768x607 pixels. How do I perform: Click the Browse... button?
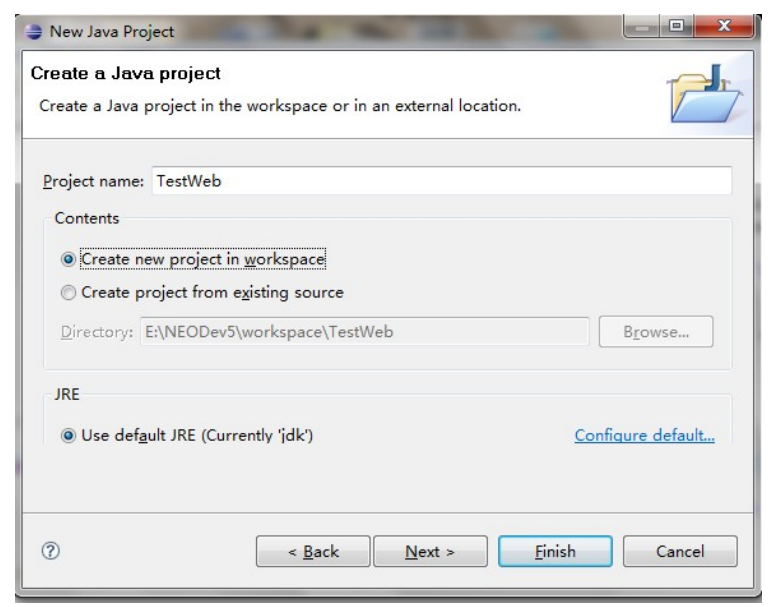656,332
